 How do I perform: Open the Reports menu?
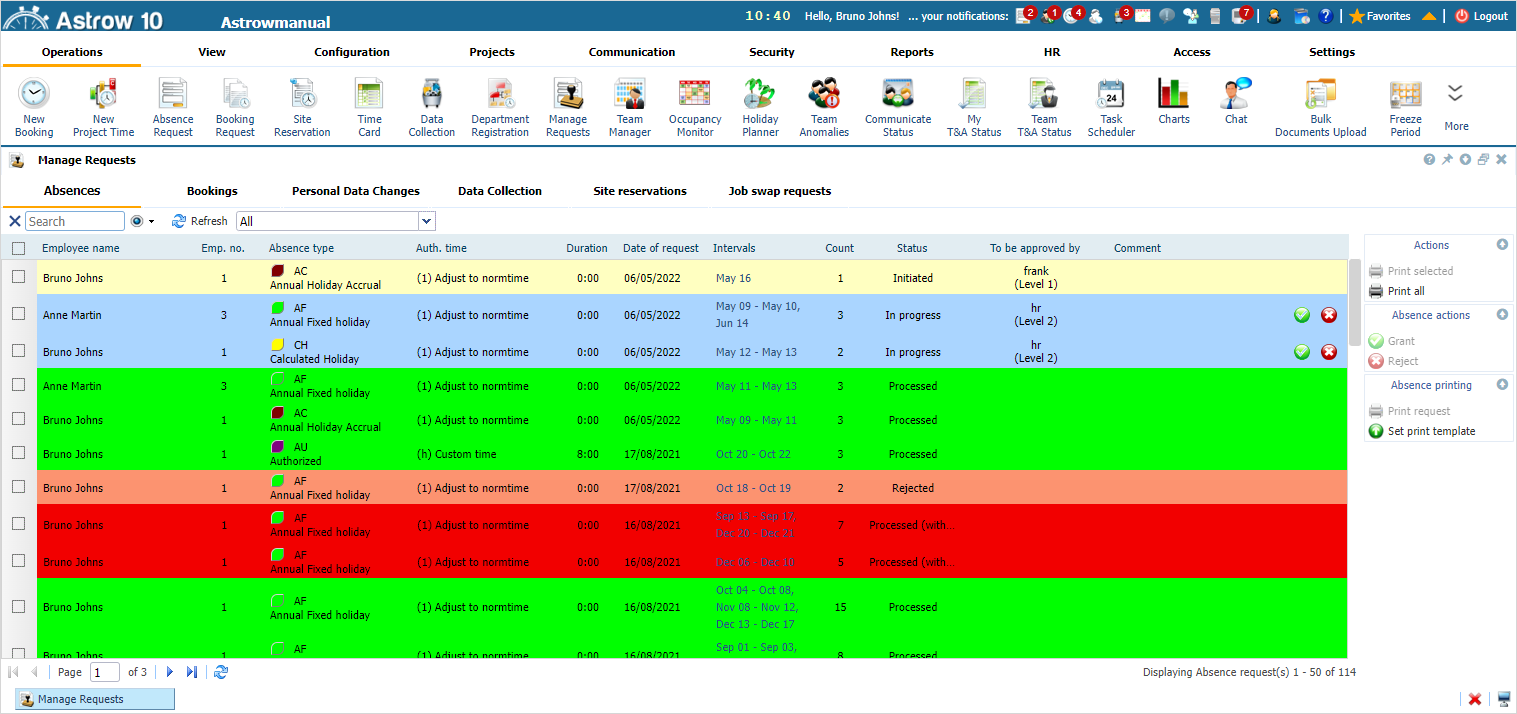(911, 51)
